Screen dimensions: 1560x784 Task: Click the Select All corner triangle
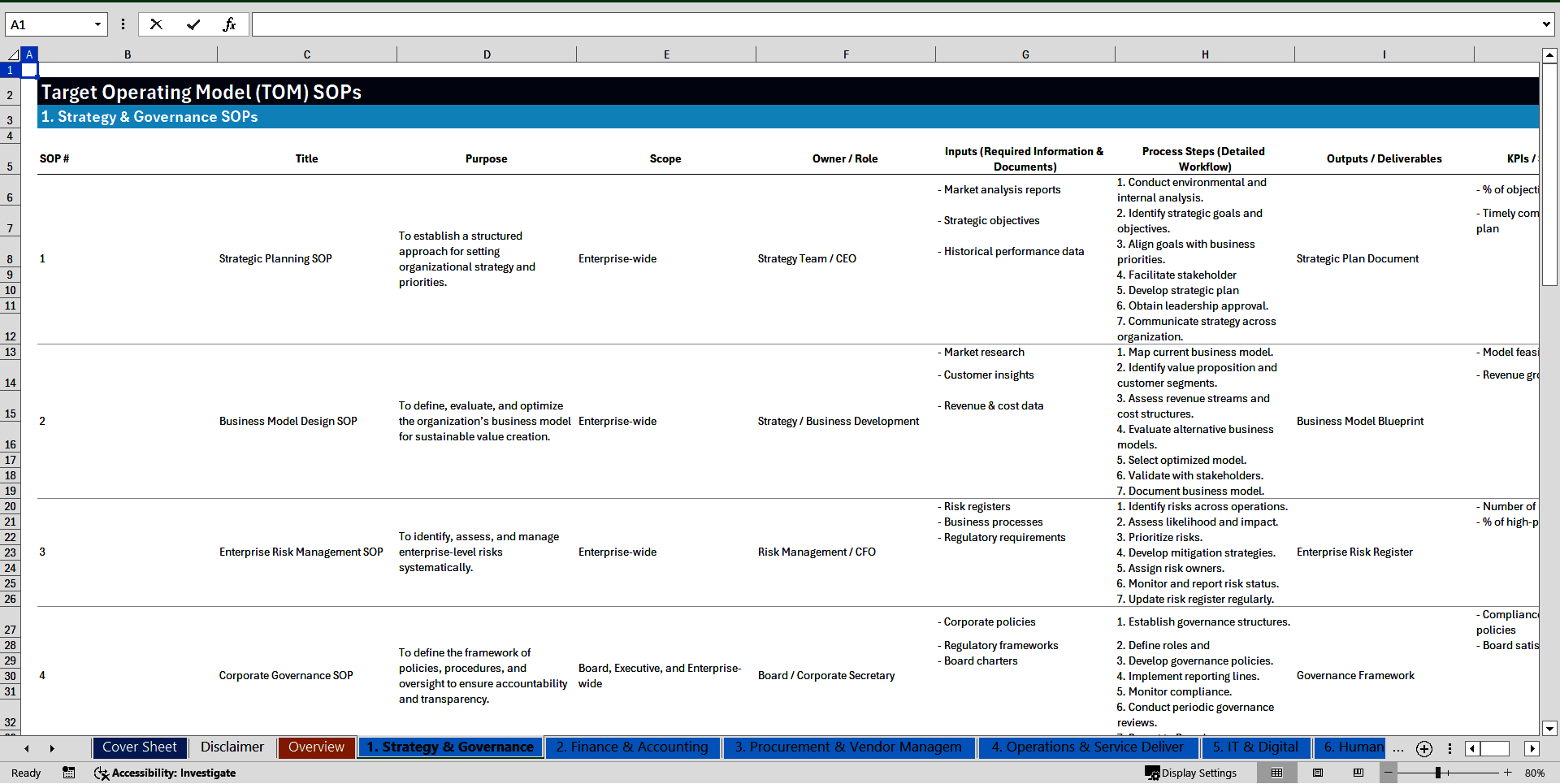[x=12, y=54]
